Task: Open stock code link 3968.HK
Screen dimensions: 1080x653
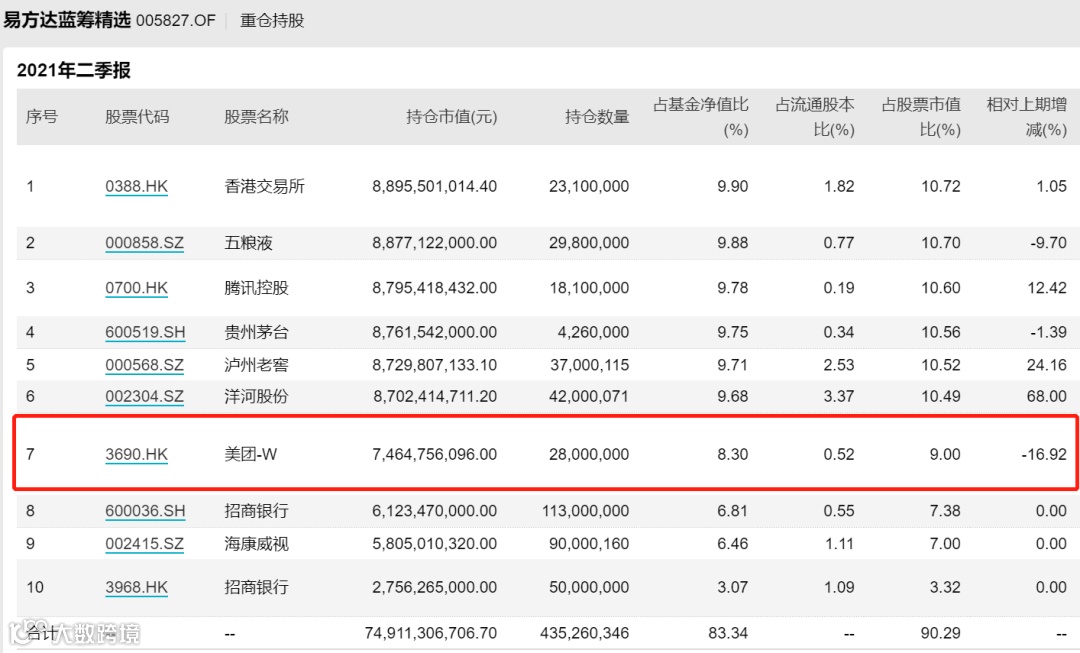Action: coord(136,587)
